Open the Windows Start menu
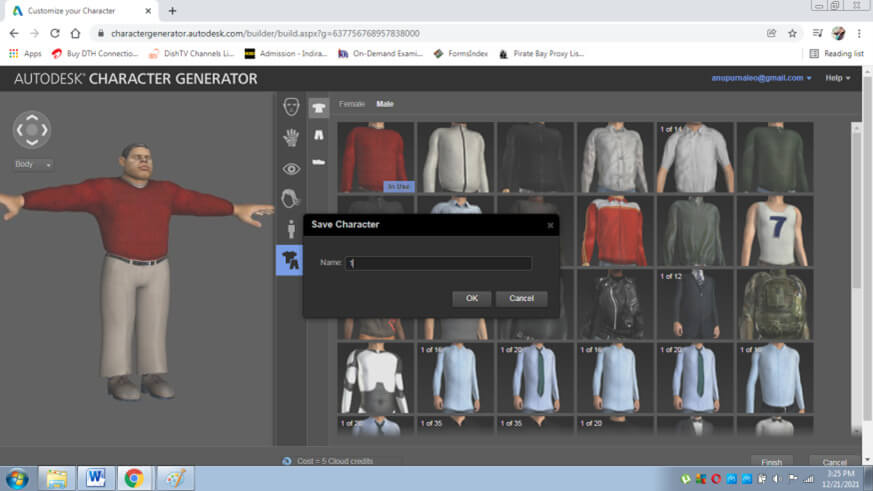 point(17,479)
